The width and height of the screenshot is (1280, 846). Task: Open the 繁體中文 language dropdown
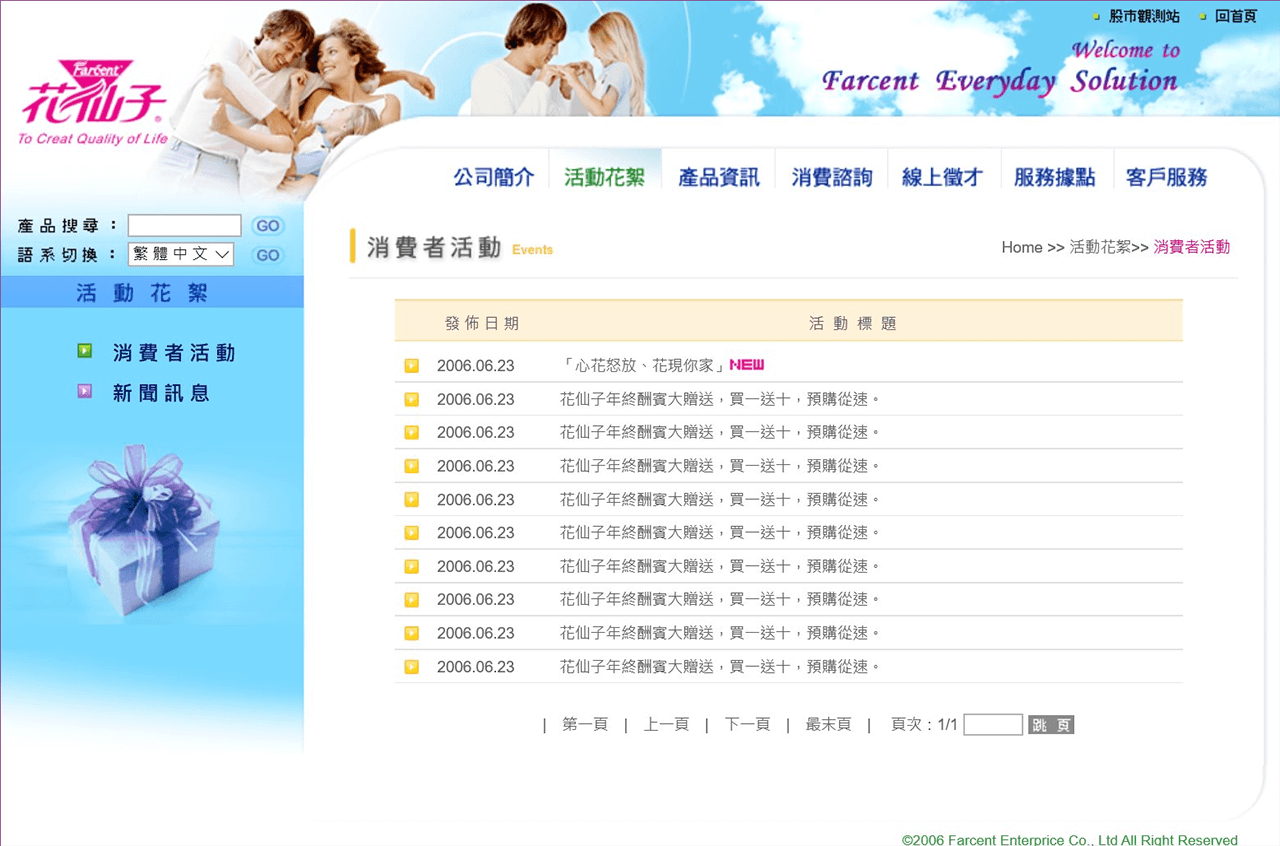click(181, 255)
